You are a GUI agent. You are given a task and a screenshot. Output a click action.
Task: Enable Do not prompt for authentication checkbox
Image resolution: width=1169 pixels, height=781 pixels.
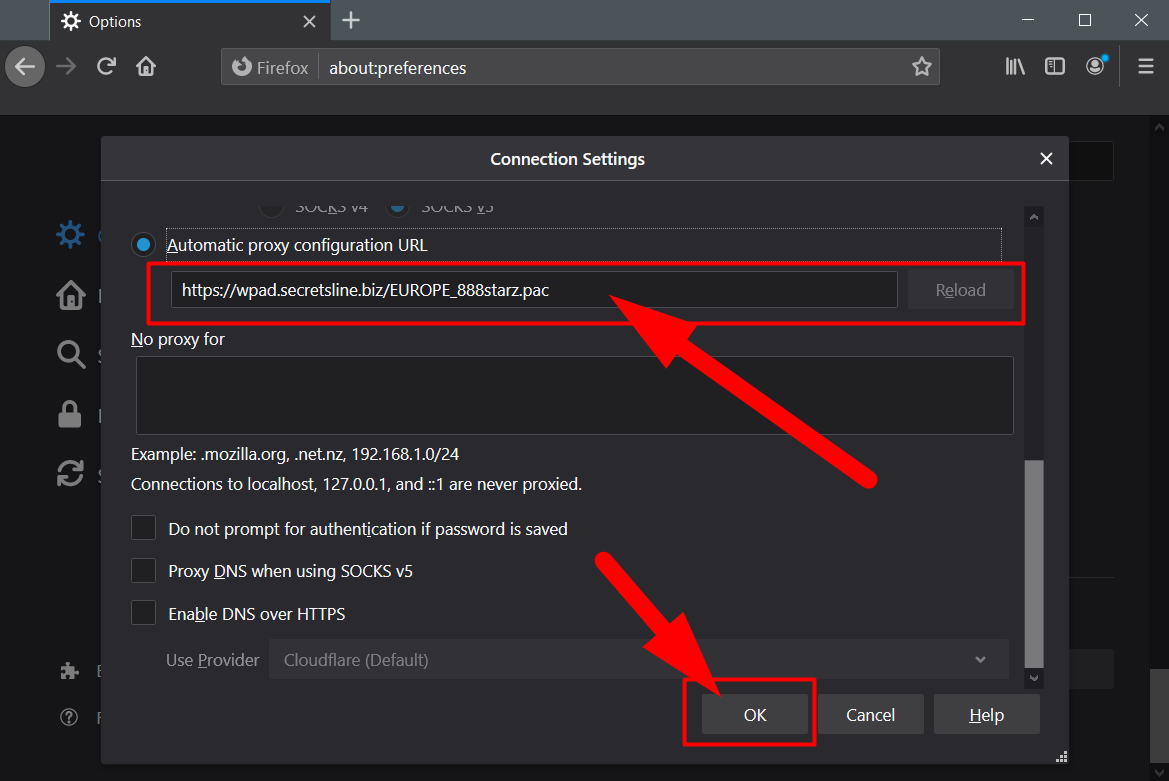(x=144, y=528)
